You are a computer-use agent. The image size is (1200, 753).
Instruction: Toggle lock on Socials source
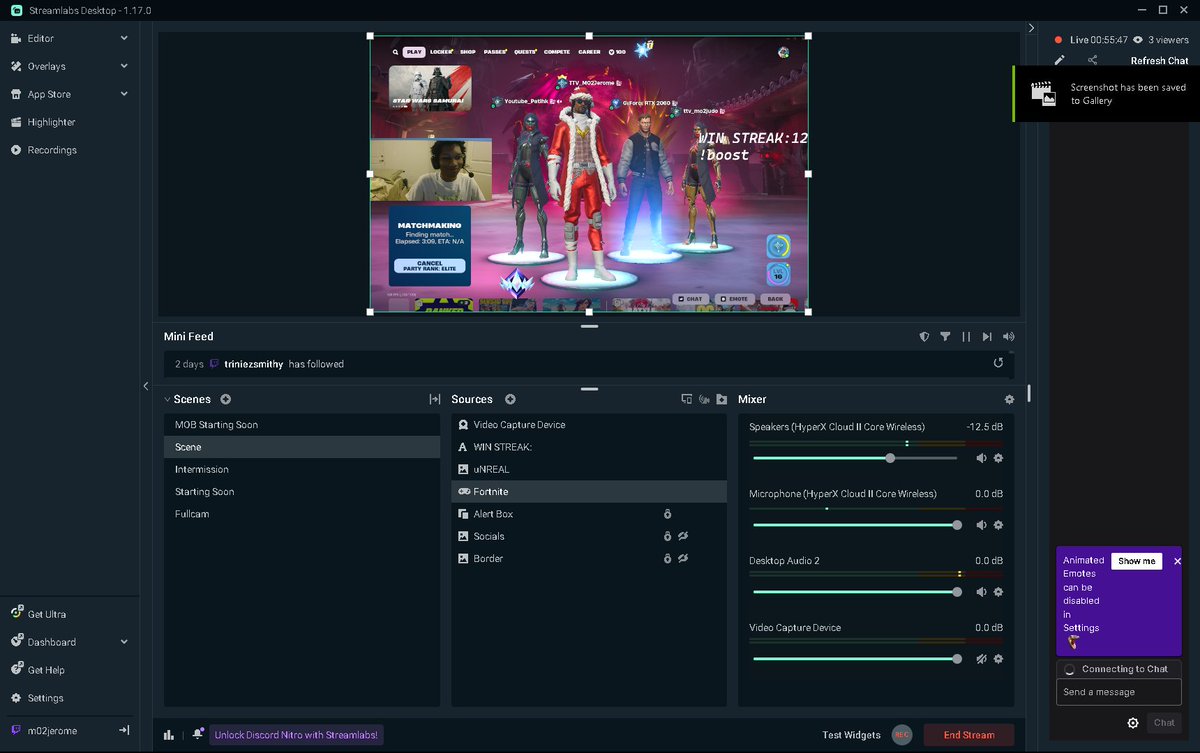point(667,536)
